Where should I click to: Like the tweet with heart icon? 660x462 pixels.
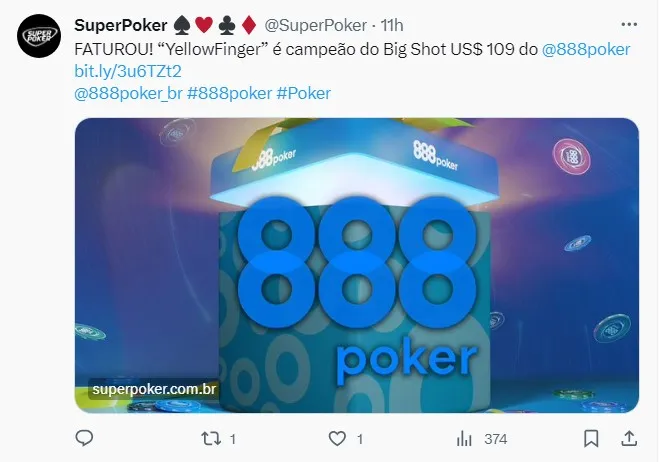point(337,439)
